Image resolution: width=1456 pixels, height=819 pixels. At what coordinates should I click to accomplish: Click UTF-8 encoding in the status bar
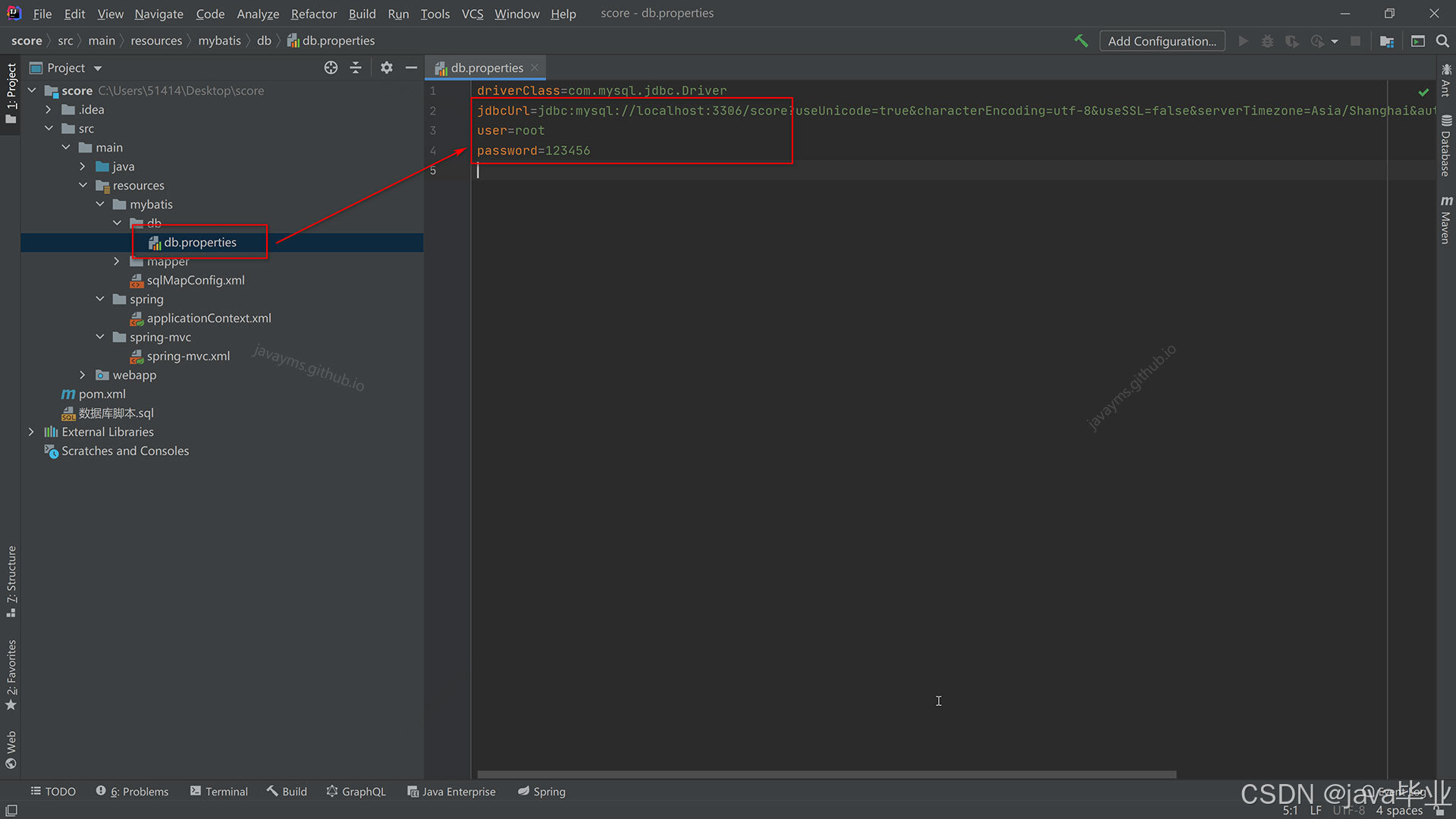tap(1348, 810)
